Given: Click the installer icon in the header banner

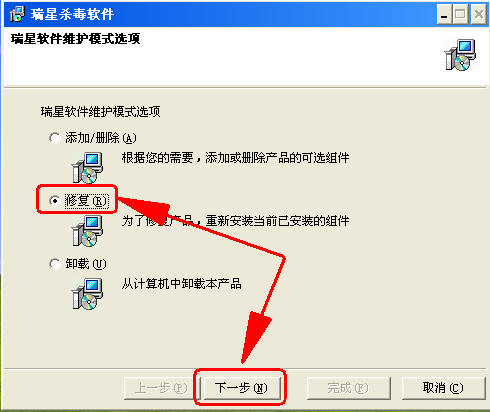Looking at the screenshot, I should pyautogui.click(x=460, y=55).
